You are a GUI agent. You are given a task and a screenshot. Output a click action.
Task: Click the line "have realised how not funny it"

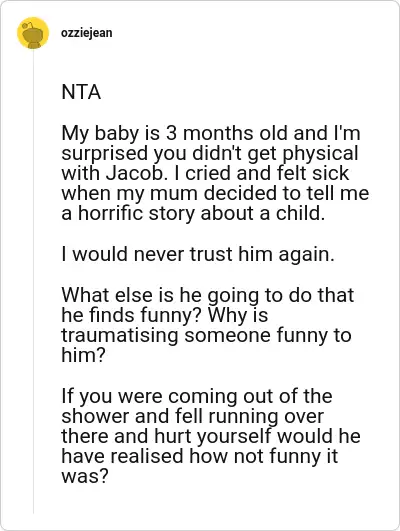click(199, 456)
